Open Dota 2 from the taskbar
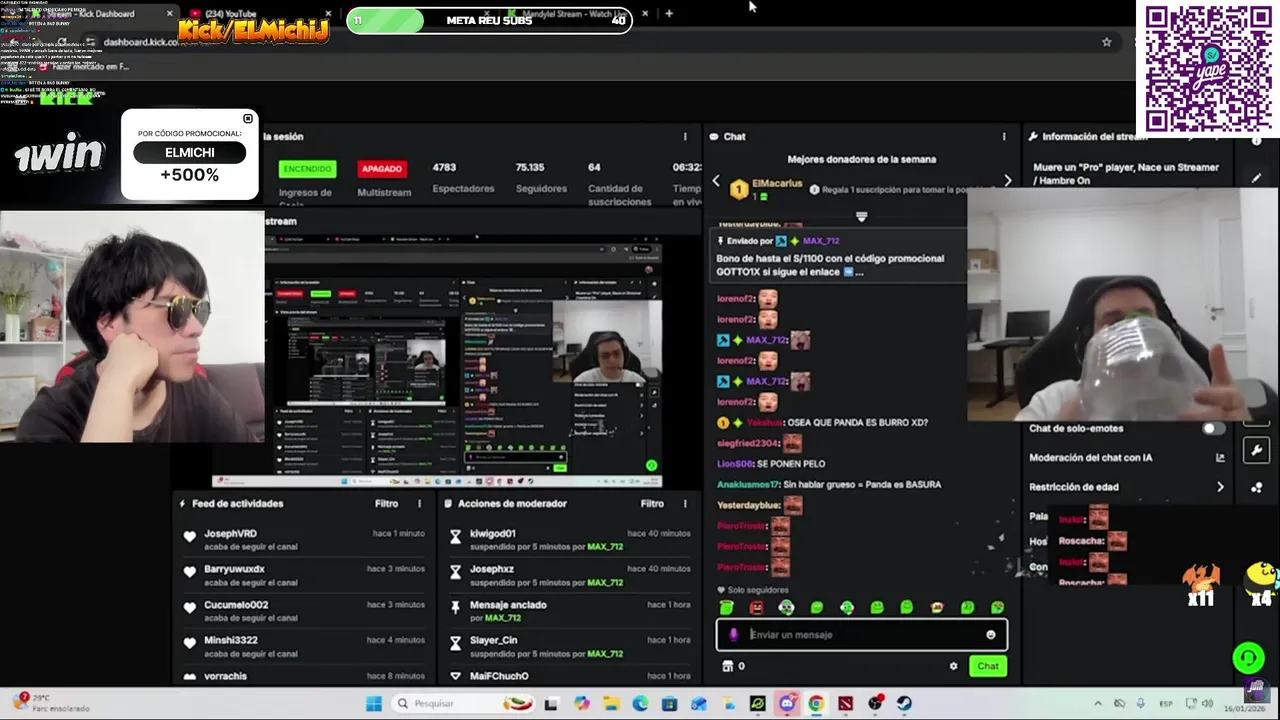 coord(845,704)
